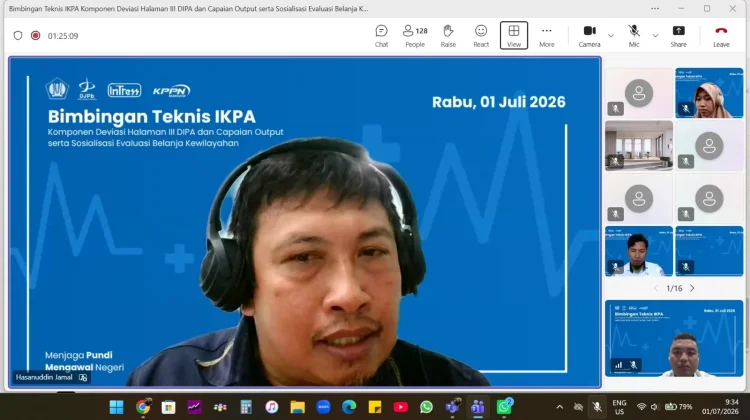Open the clock and date flyout
The width and height of the screenshot is (750, 420).
pyautogui.click(x=720, y=407)
